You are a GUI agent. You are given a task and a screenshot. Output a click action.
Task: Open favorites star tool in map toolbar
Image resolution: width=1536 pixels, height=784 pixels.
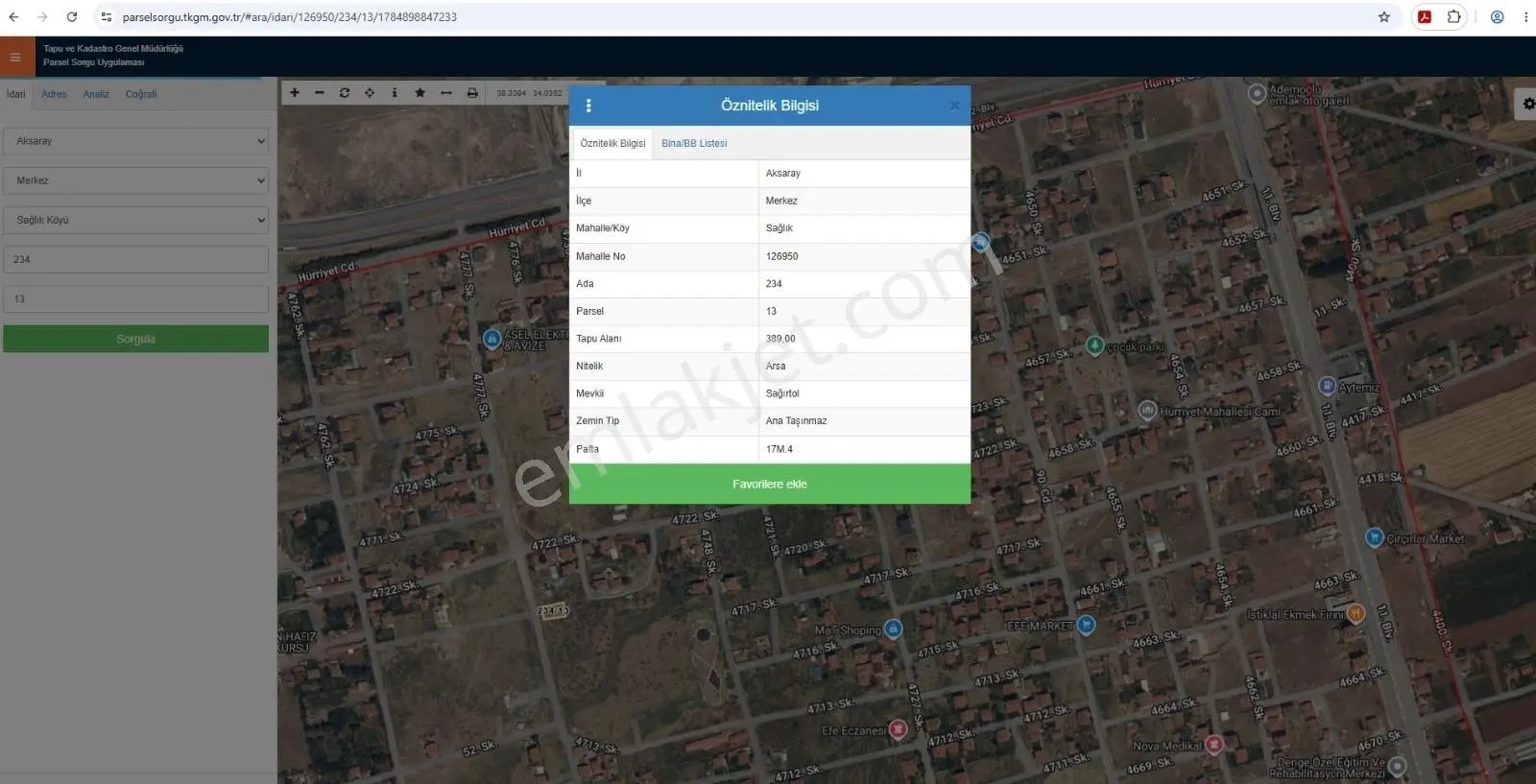pyautogui.click(x=420, y=93)
